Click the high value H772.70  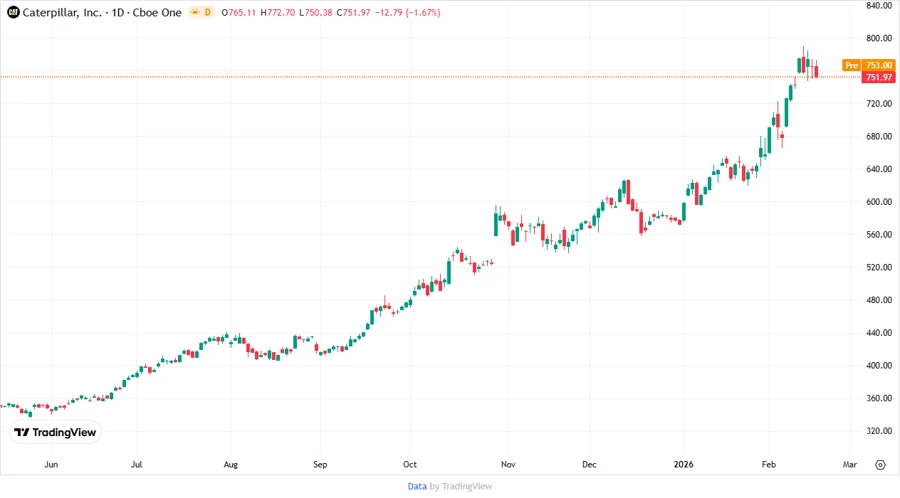click(x=278, y=12)
